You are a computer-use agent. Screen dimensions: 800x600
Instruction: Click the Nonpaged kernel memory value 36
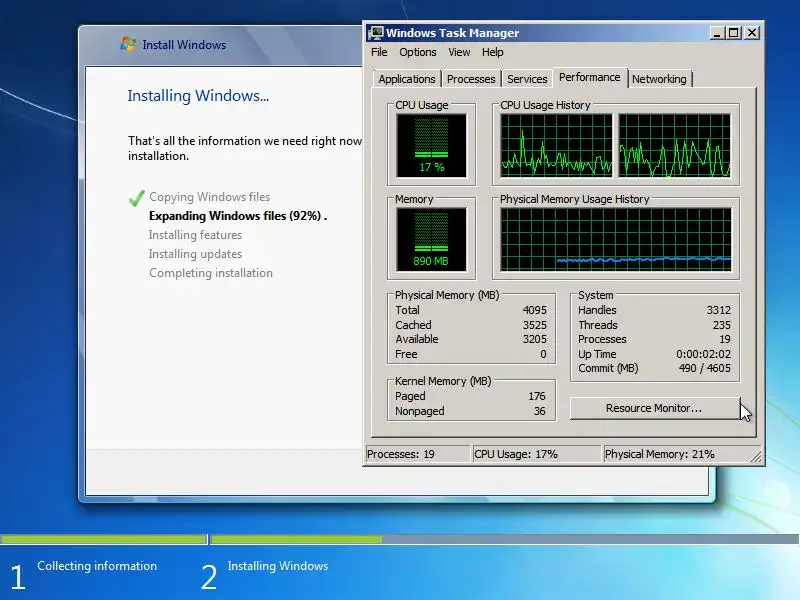click(x=540, y=411)
